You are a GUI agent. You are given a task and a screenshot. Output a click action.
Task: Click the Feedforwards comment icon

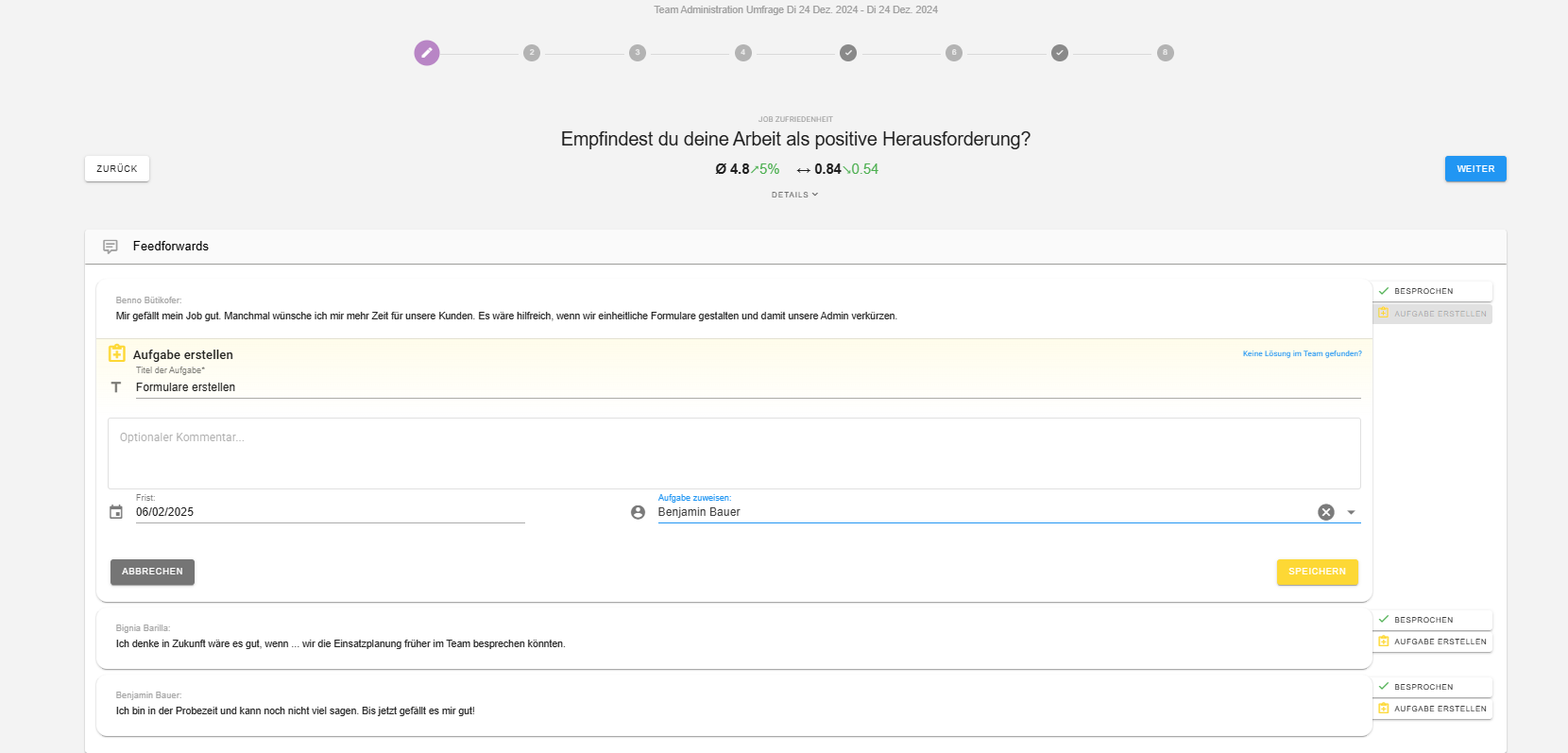coord(111,247)
